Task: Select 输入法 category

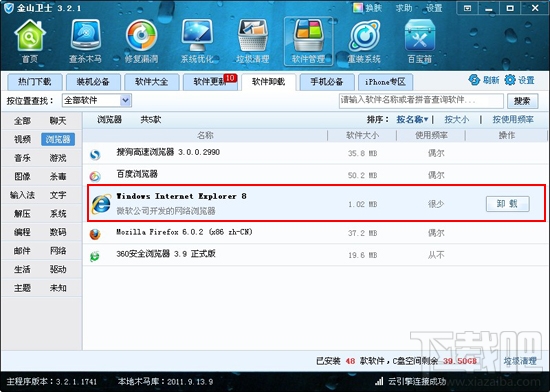Action: click(22, 195)
